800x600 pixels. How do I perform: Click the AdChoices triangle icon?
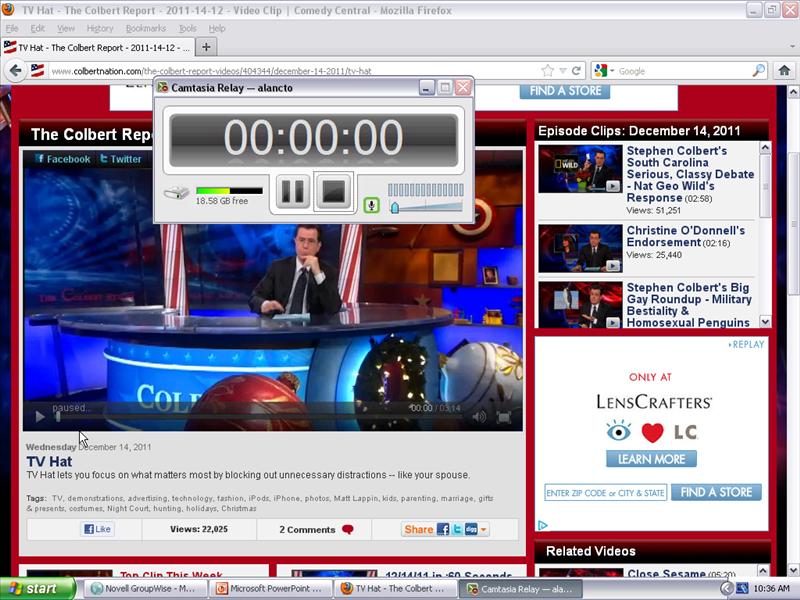coord(542,525)
